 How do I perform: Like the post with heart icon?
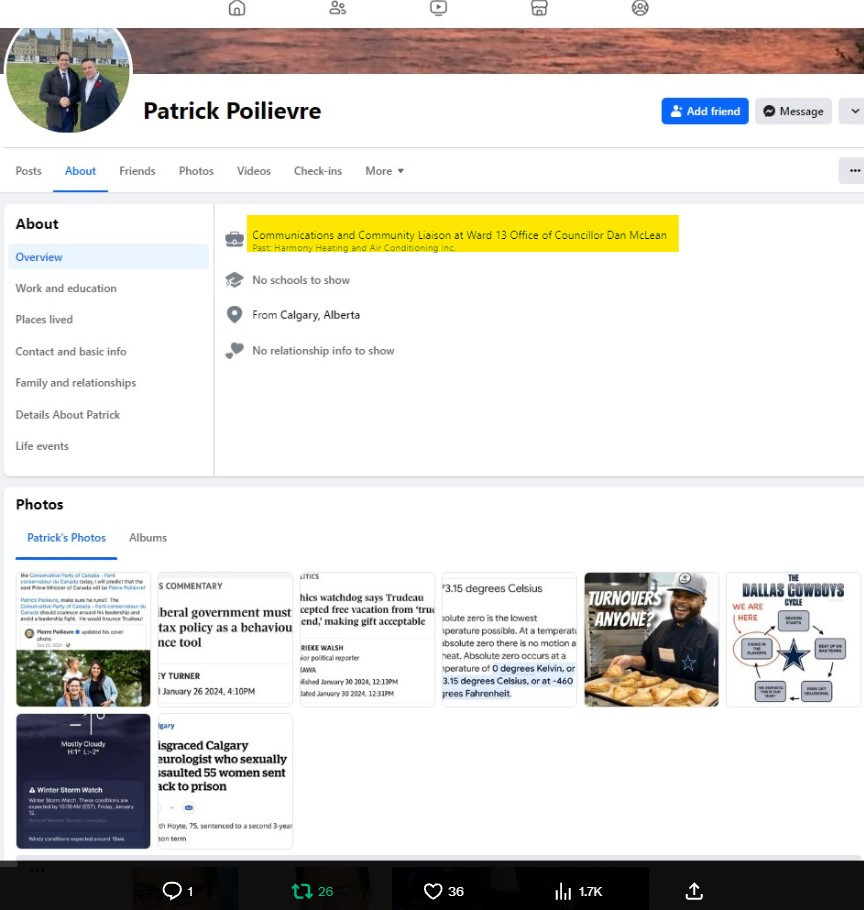click(433, 891)
